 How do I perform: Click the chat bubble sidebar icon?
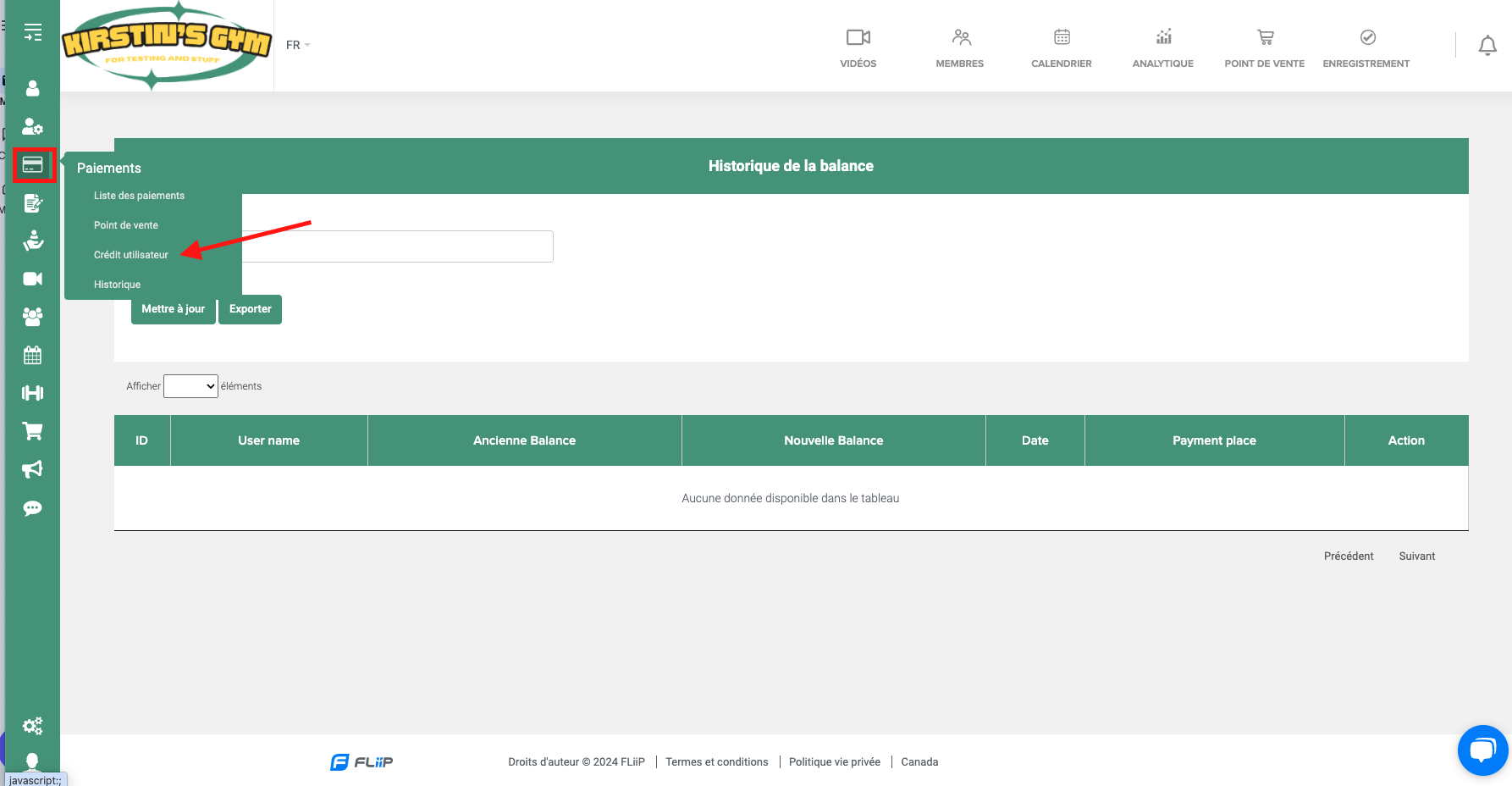coord(33,508)
